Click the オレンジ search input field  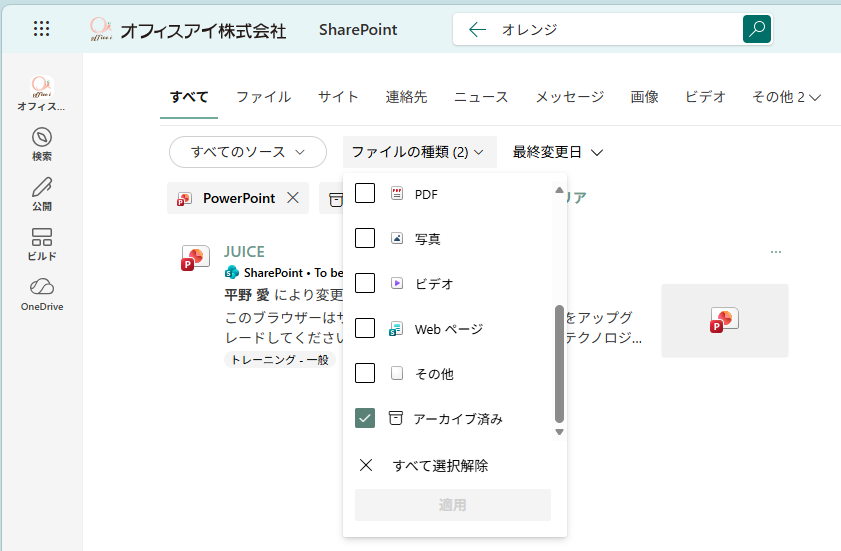(617, 29)
